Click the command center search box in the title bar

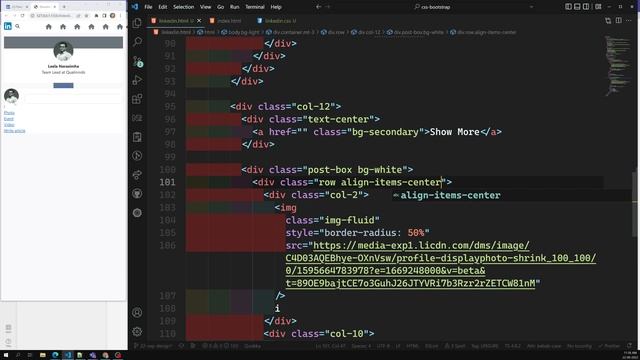coord(473,7)
